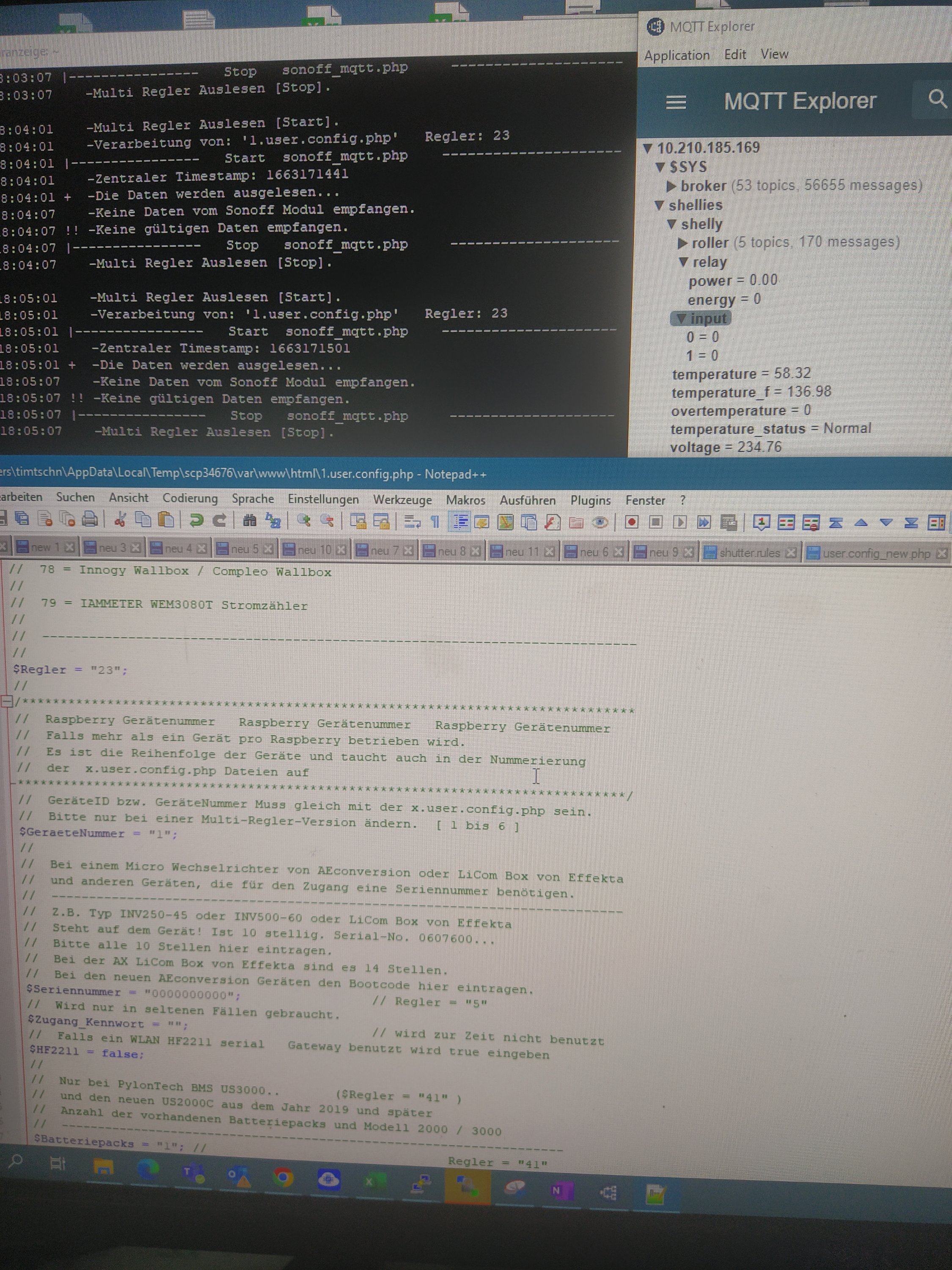Click the Copy icon in Notepad++ toolbar
Screen dimensions: 952x1270
coord(143,519)
